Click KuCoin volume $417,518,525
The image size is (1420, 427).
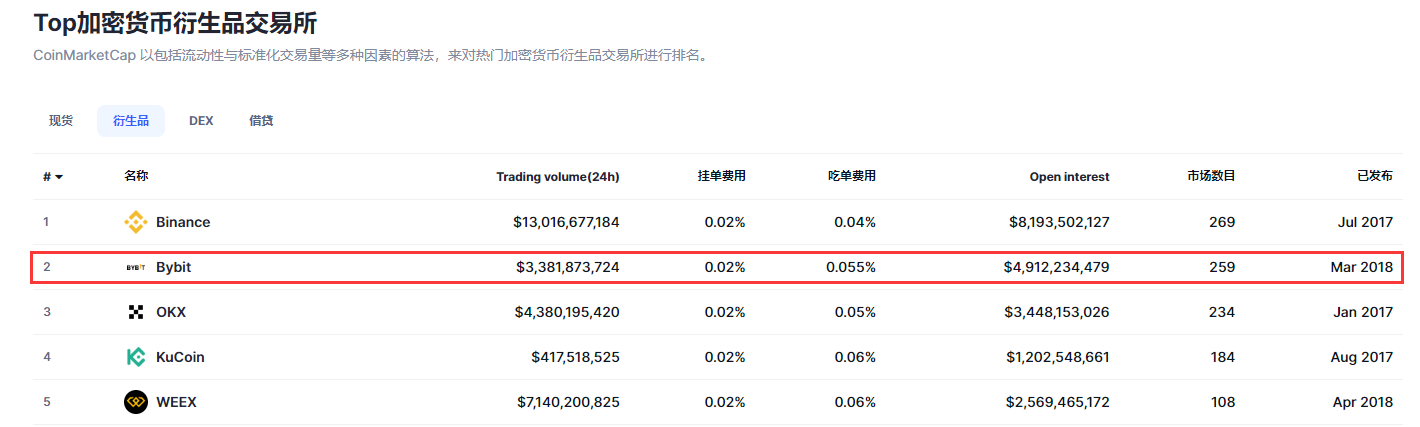(575, 357)
